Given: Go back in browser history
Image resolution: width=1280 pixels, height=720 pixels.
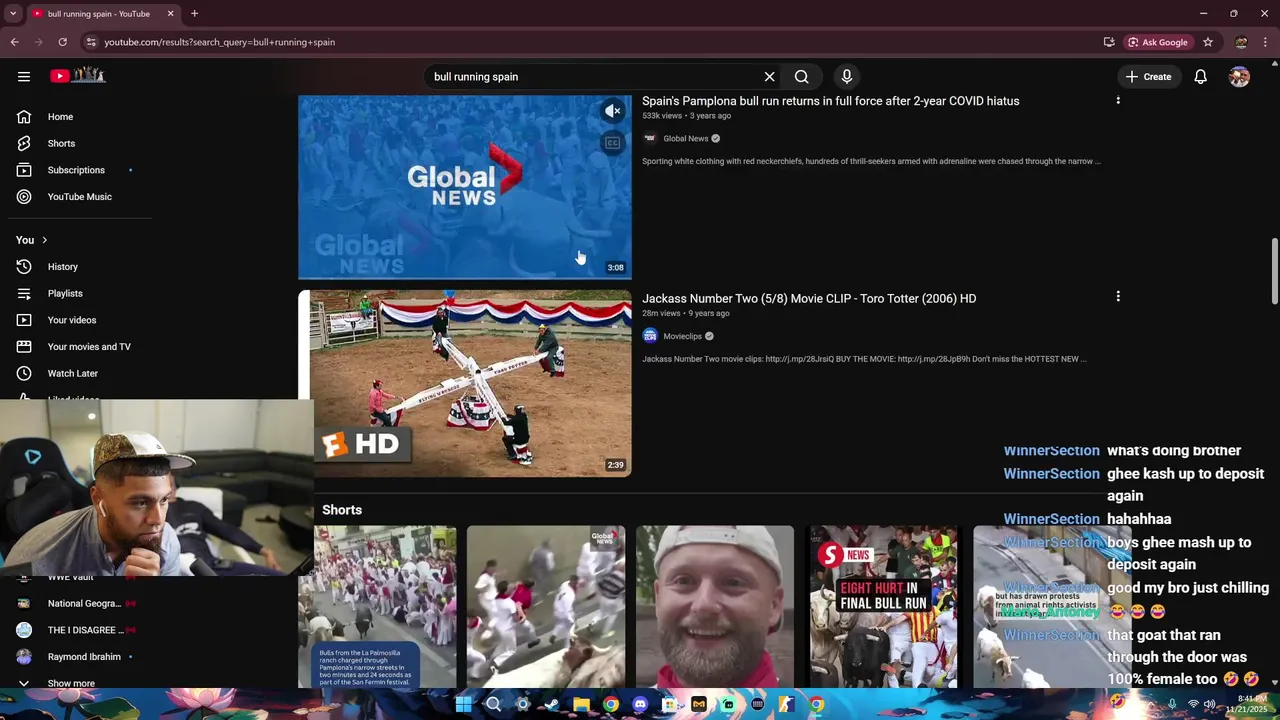Looking at the screenshot, I should tap(14, 42).
